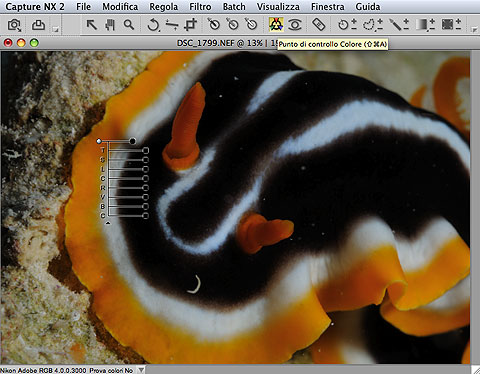The height and width of the screenshot is (374, 480).
Task: Click the rotate tool icon
Action: point(153,25)
